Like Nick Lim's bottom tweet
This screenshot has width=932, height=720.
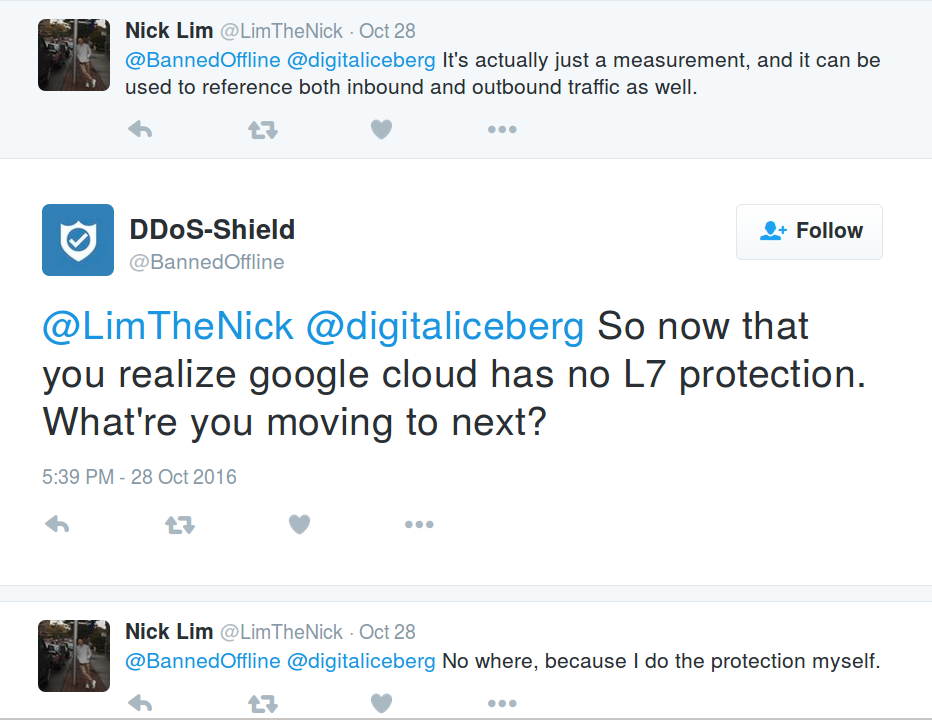382,703
